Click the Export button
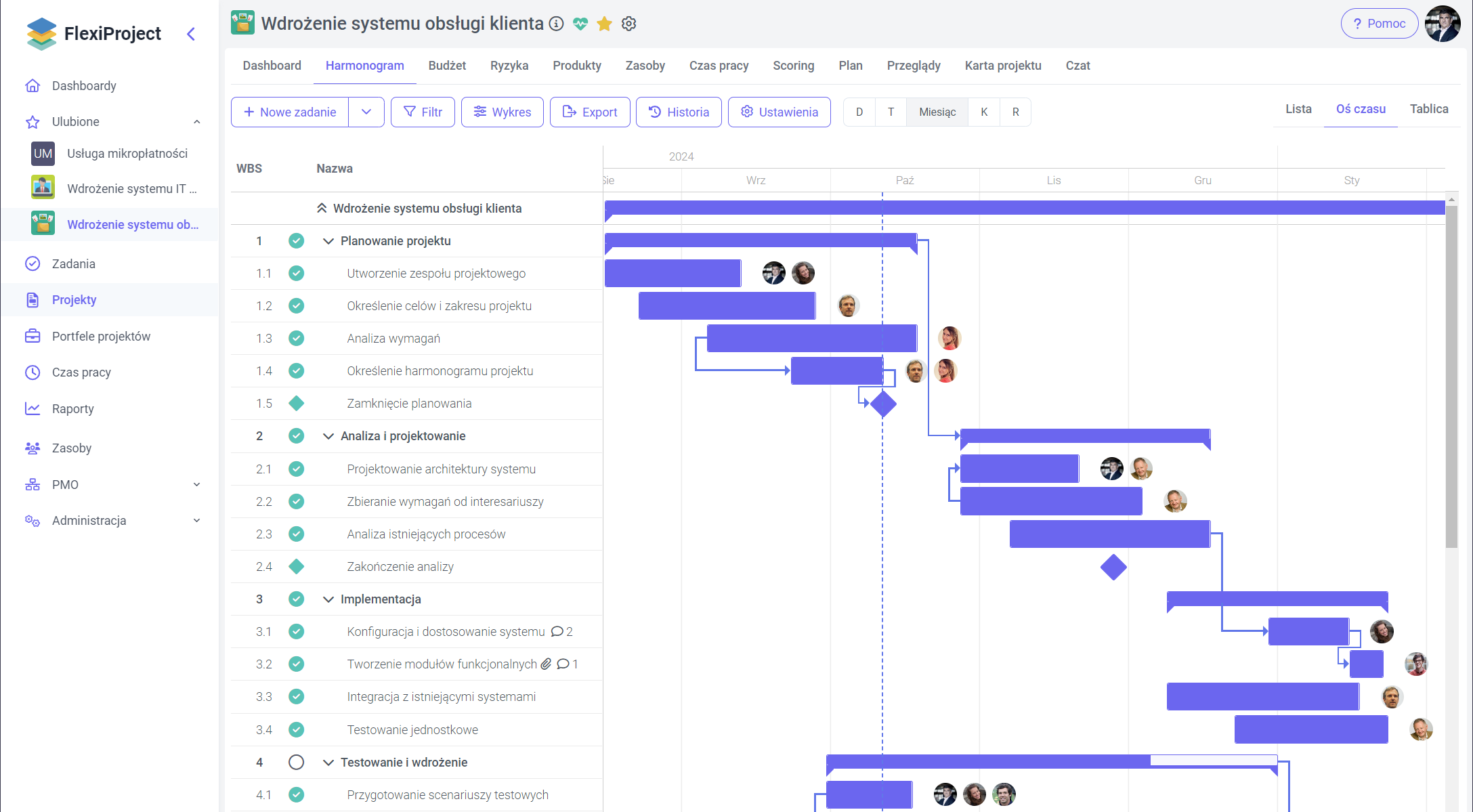Image resolution: width=1473 pixels, height=812 pixels. (x=590, y=112)
